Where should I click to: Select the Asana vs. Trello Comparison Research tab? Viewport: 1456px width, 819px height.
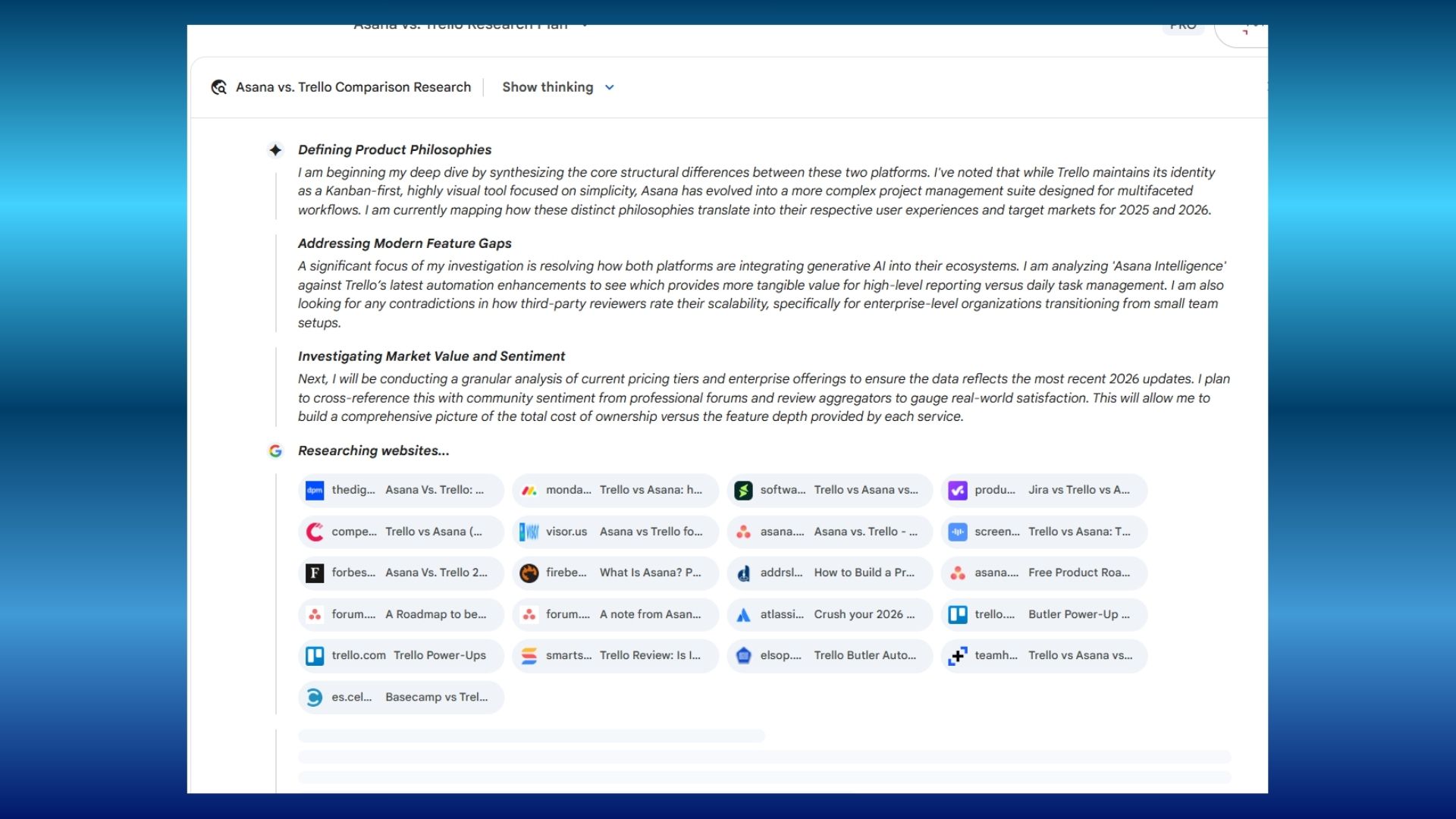click(352, 87)
